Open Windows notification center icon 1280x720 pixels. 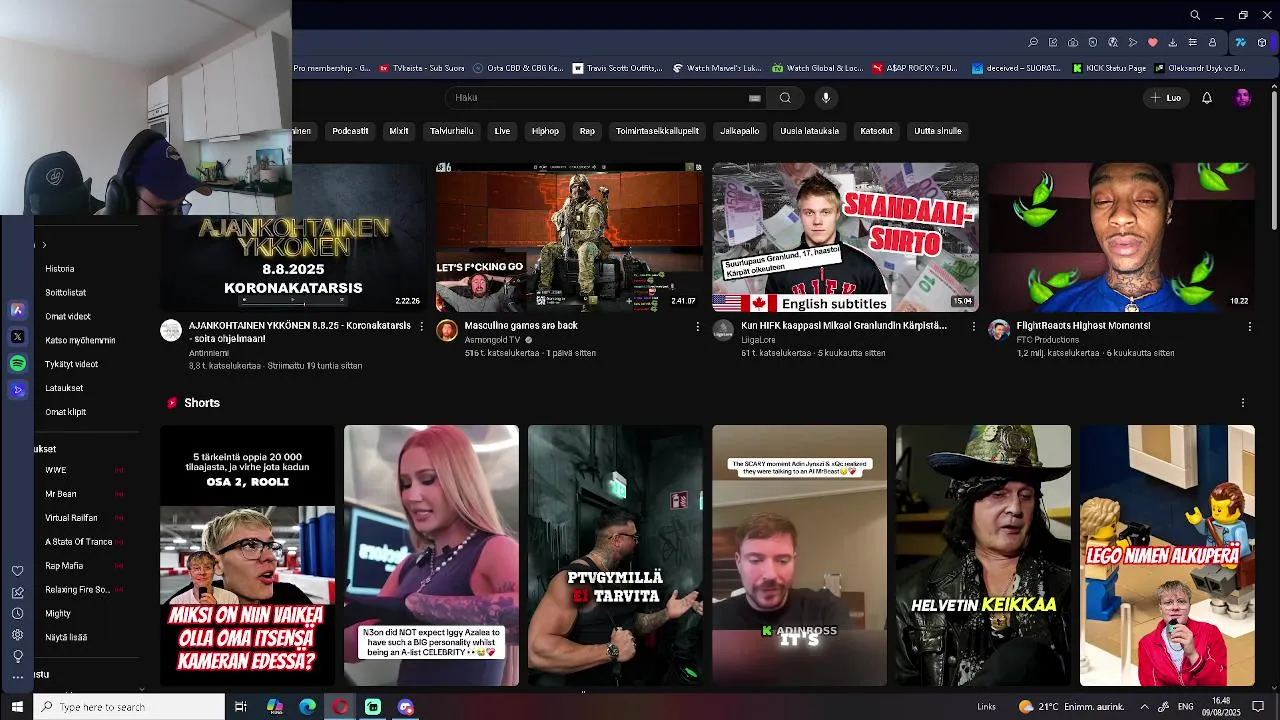click(x=1258, y=707)
